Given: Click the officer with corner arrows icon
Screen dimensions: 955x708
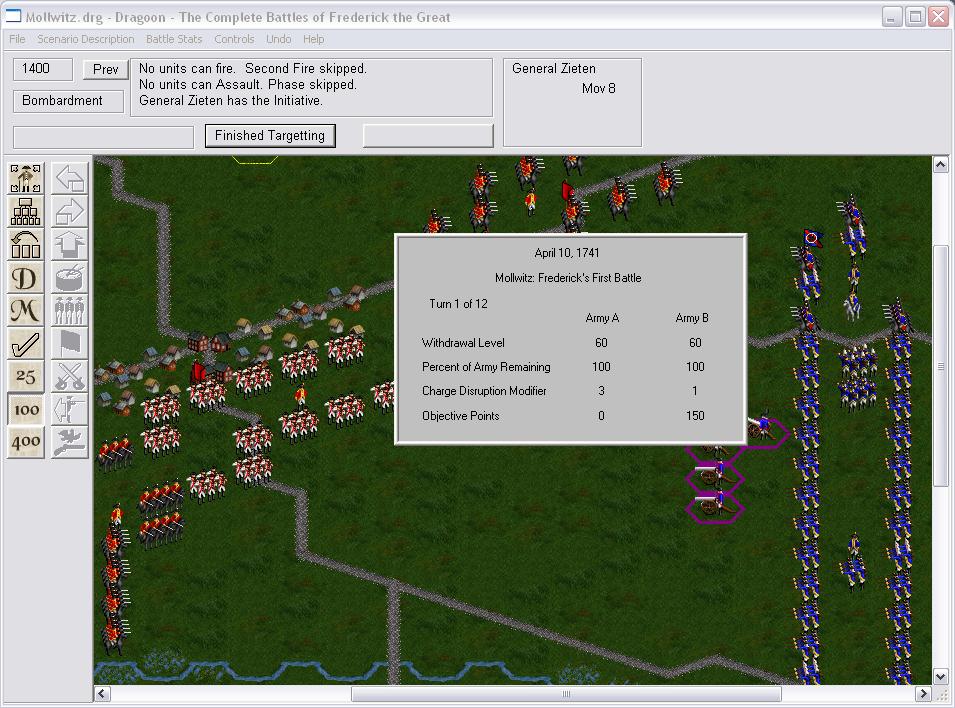Looking at the screenshot, I should click(26, 178).
